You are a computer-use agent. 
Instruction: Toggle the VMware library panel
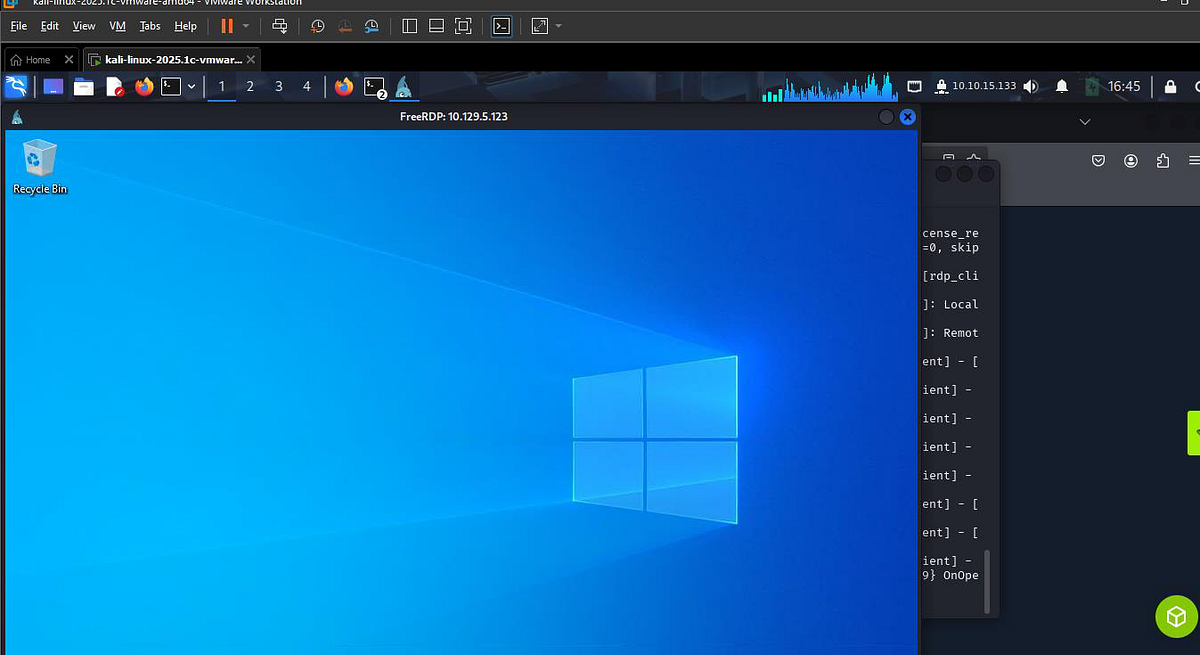tap(409, 26)
